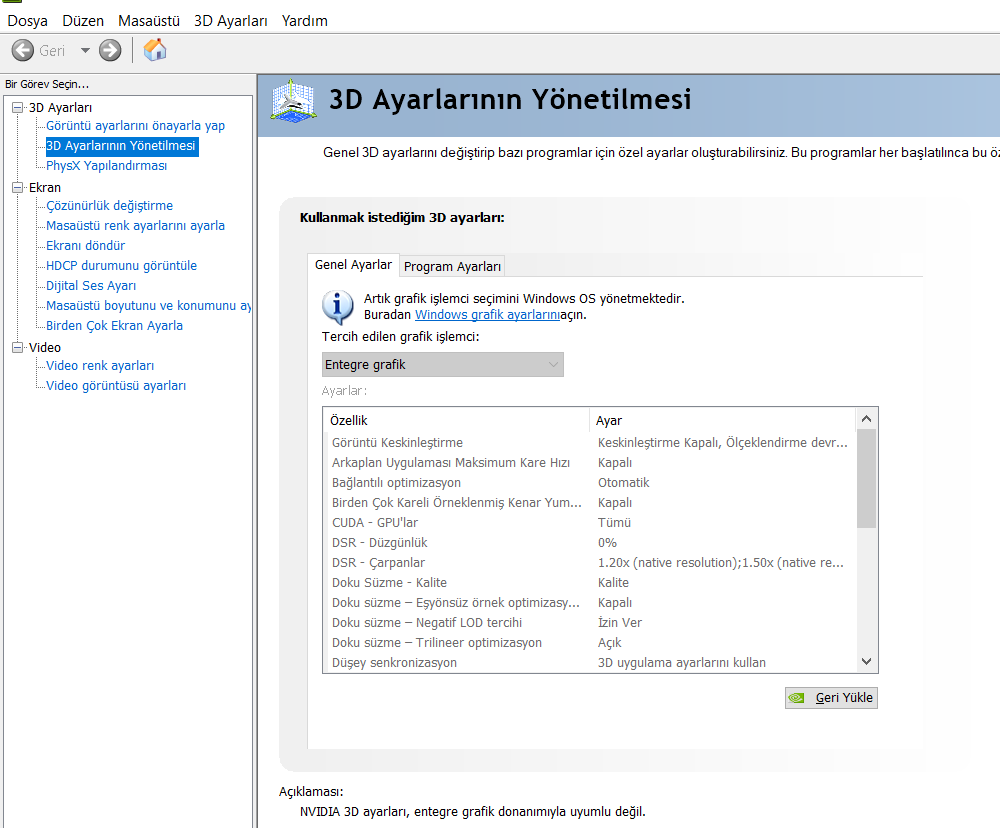Viewport: 1000px width, 828px height.
Task: Open Görüntü ayarlarını önayarla yap
Action: coord(135,126)
